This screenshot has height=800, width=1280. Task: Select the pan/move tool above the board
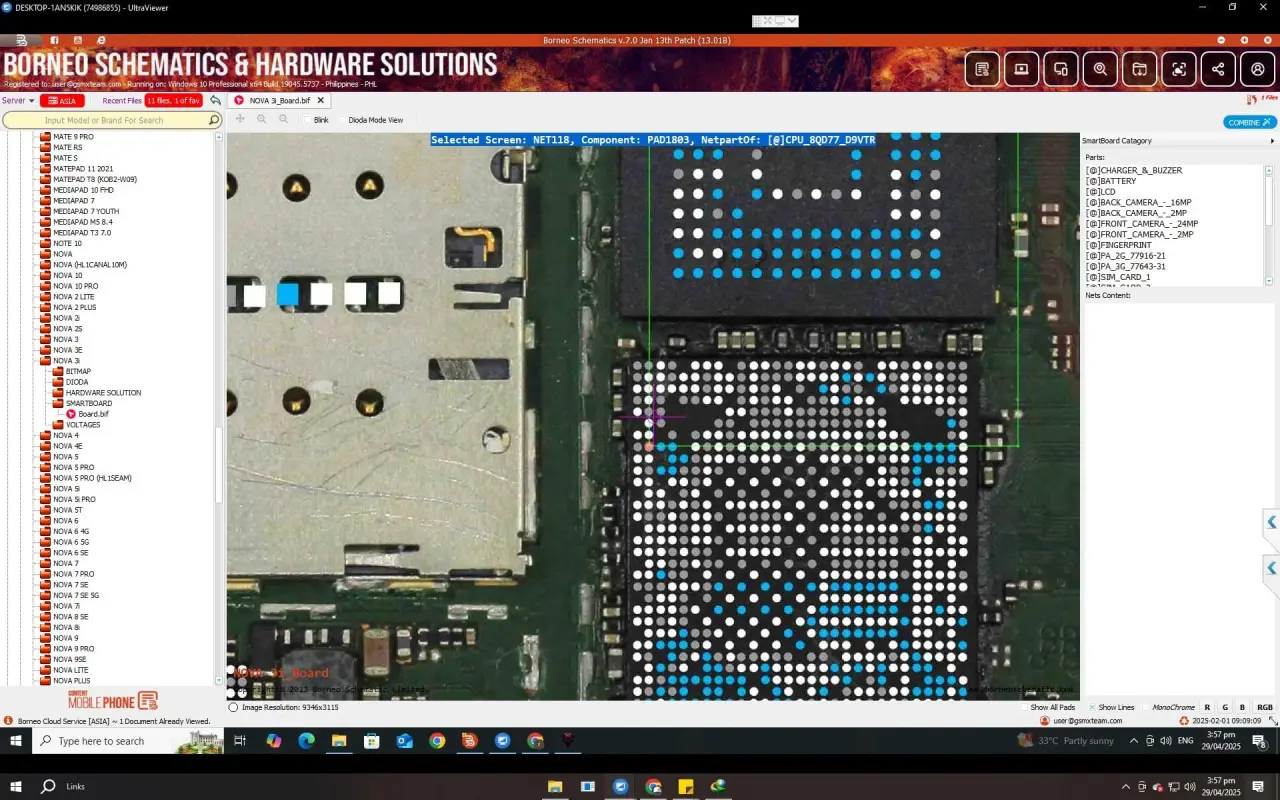(239, 119)
